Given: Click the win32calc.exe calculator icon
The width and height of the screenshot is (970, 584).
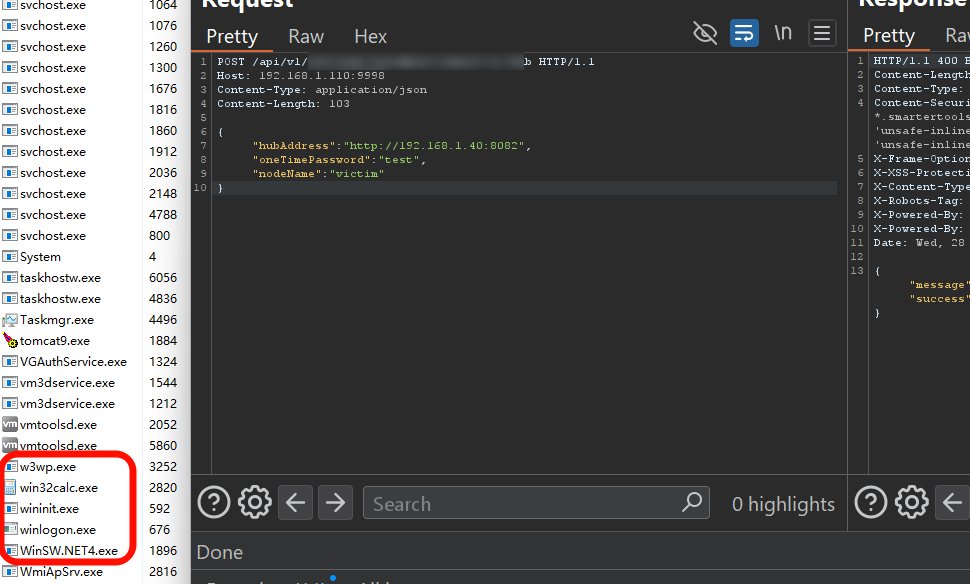Looking at the screenshot, I should click(10, 487).
